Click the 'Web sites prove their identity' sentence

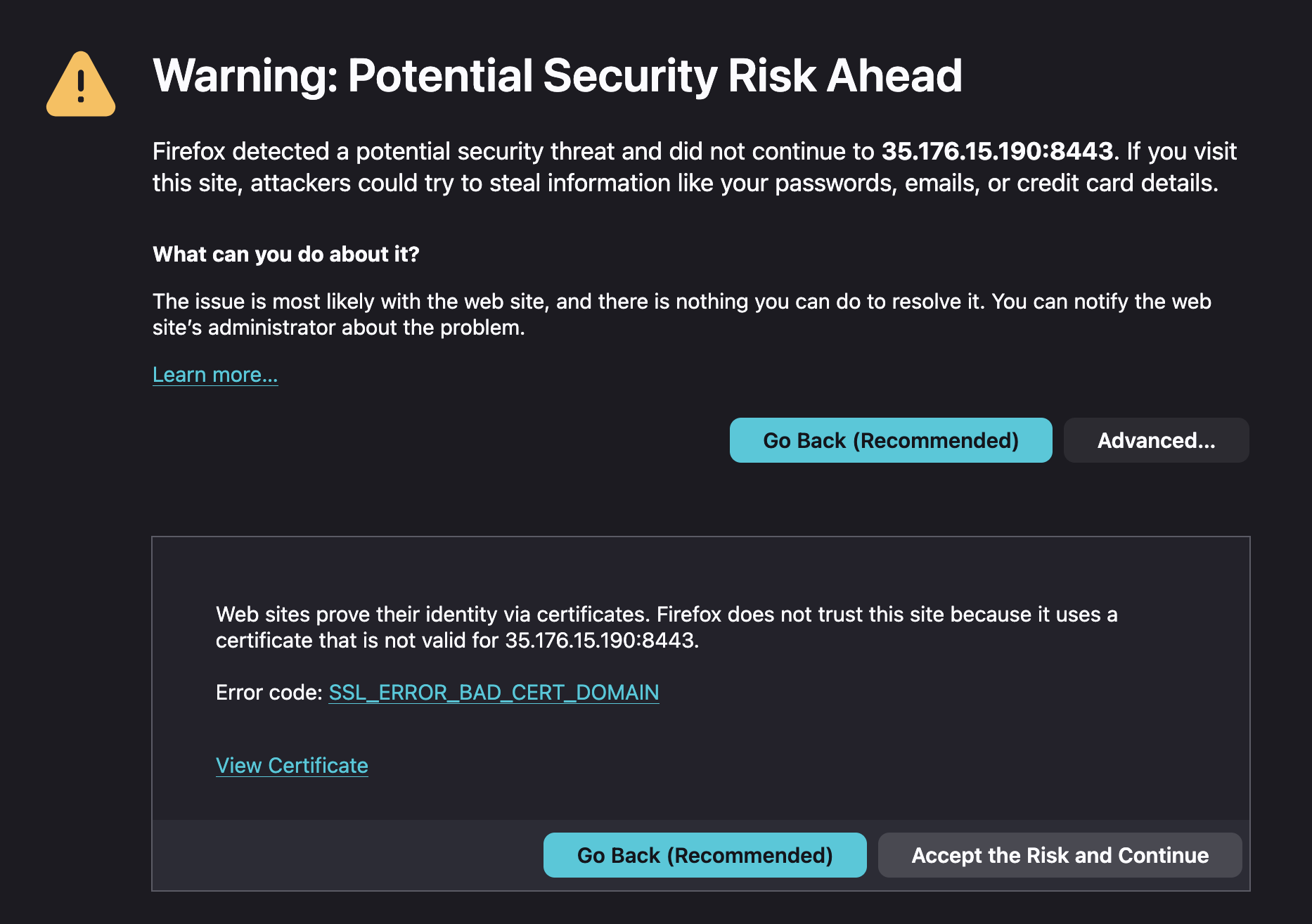pyautogui.click(x=432, y=615)
